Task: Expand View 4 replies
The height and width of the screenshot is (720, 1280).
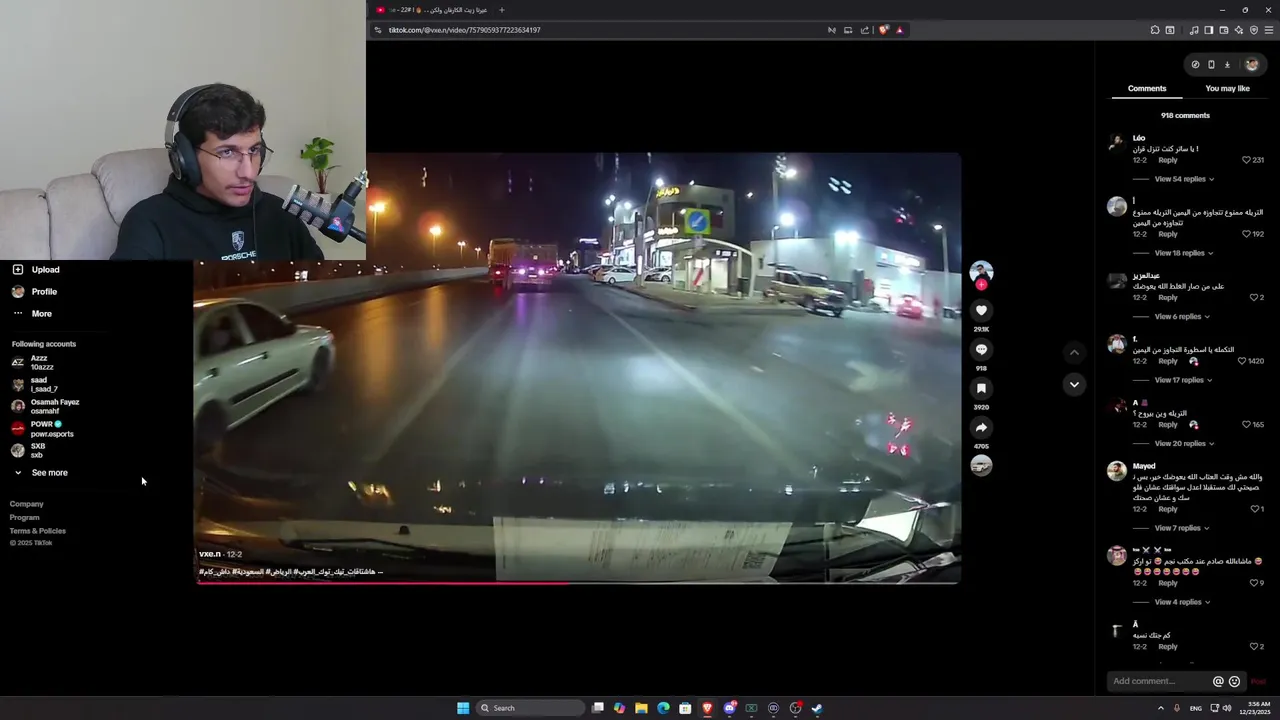Action: coord(1182,602)
